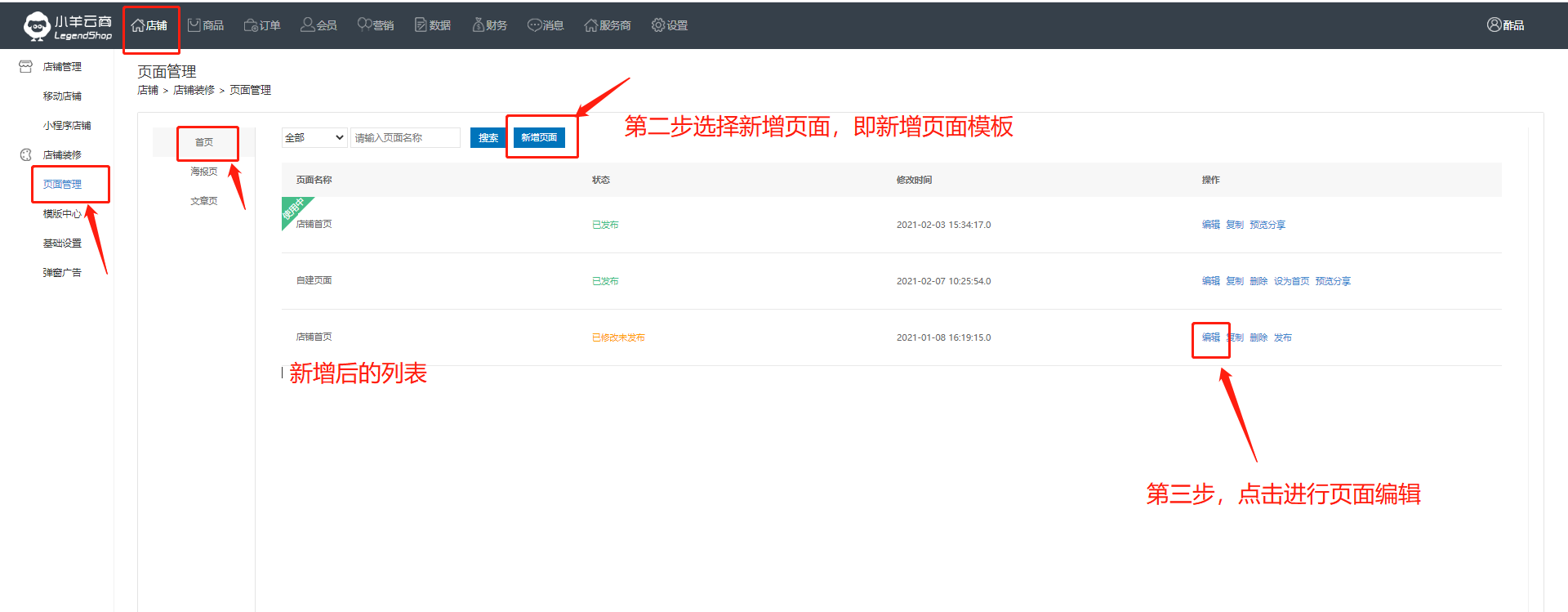Expand the 全部 status filter dropdown

click(314, 138)
